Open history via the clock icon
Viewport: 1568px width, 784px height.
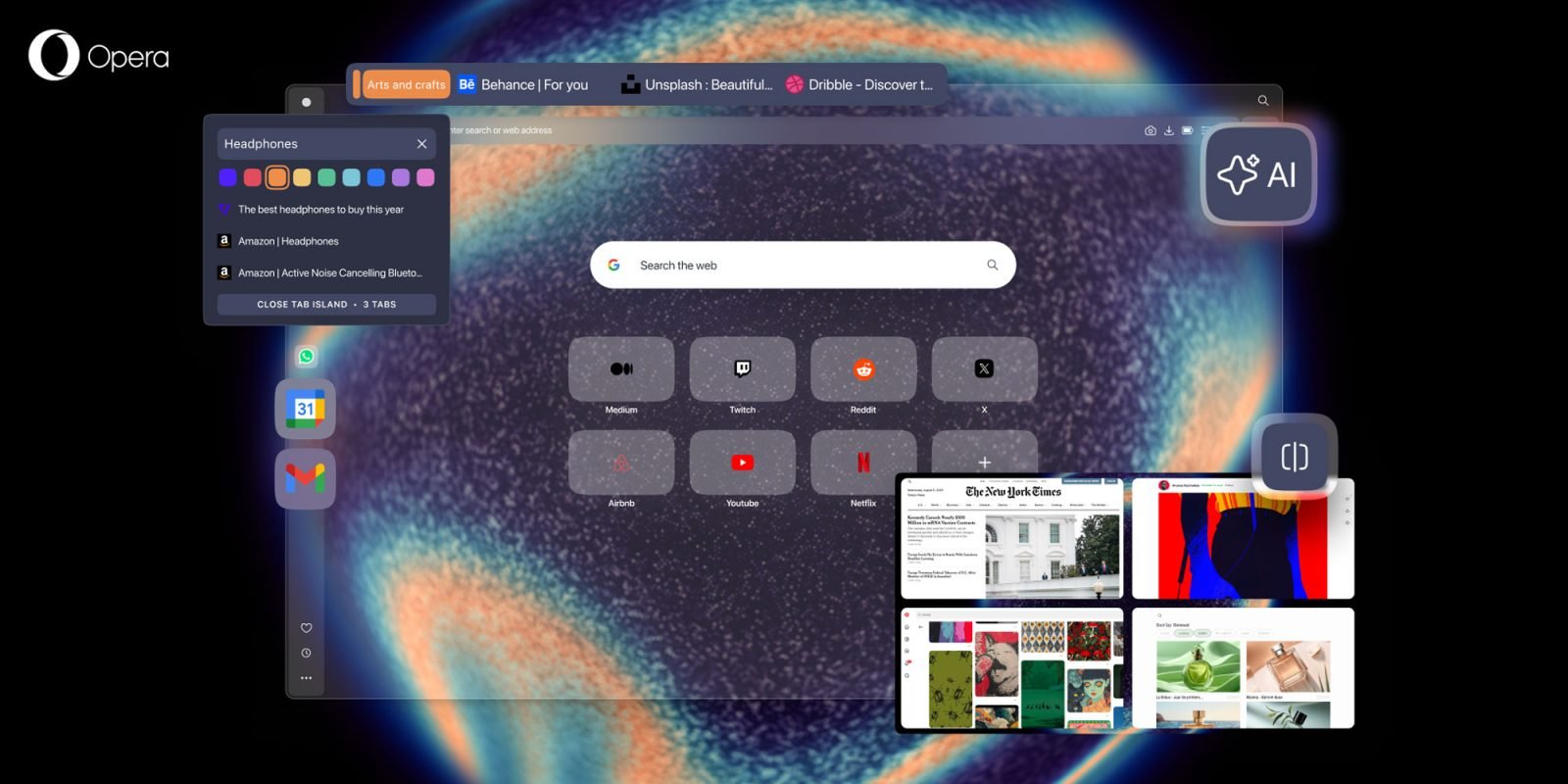[x=307, y=653]
